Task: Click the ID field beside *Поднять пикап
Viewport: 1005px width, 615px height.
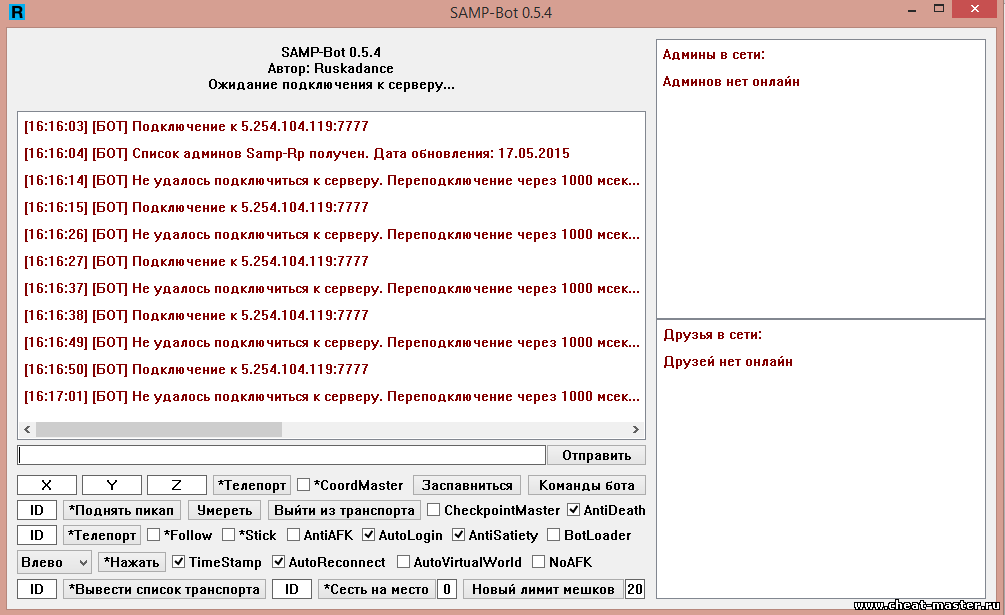Action: coord(37,510)
